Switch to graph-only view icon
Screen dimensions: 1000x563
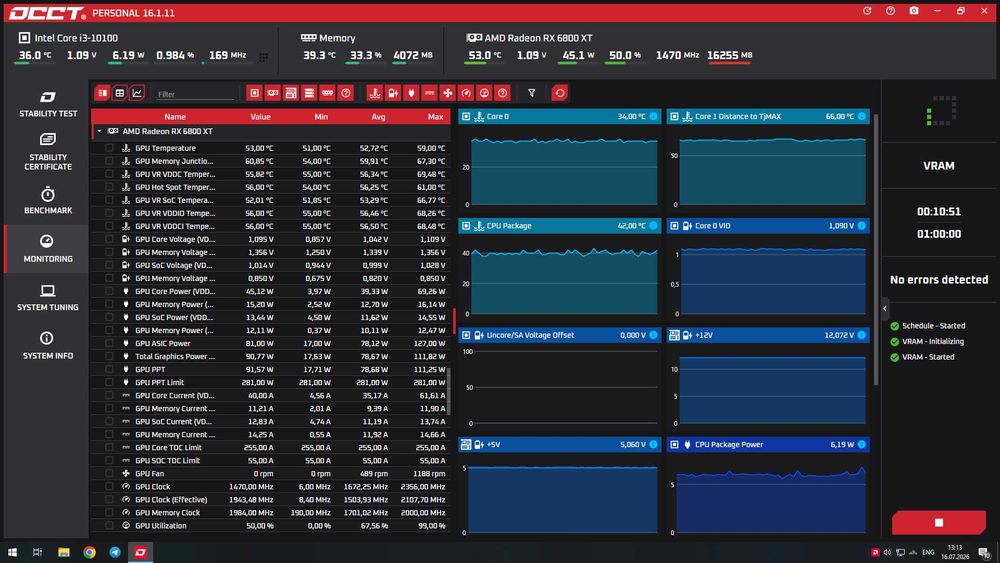136,93
